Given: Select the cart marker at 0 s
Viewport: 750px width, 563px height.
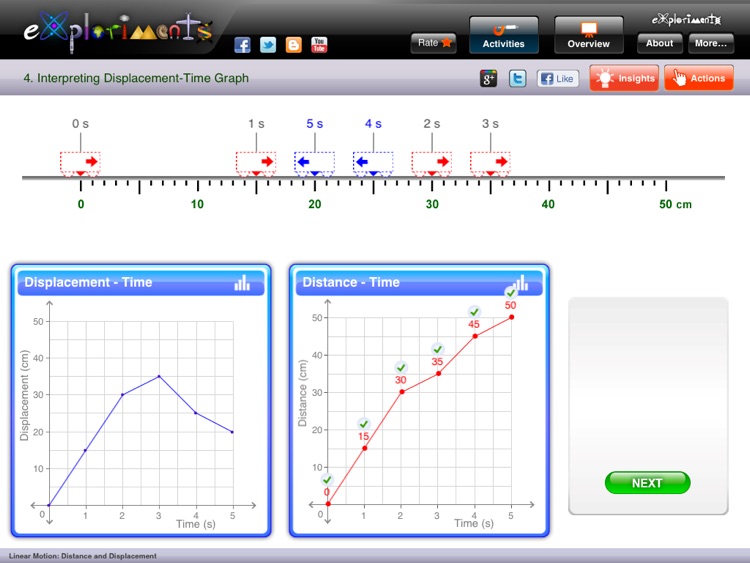Looking at the screenshot, I should tap(80, 164).
